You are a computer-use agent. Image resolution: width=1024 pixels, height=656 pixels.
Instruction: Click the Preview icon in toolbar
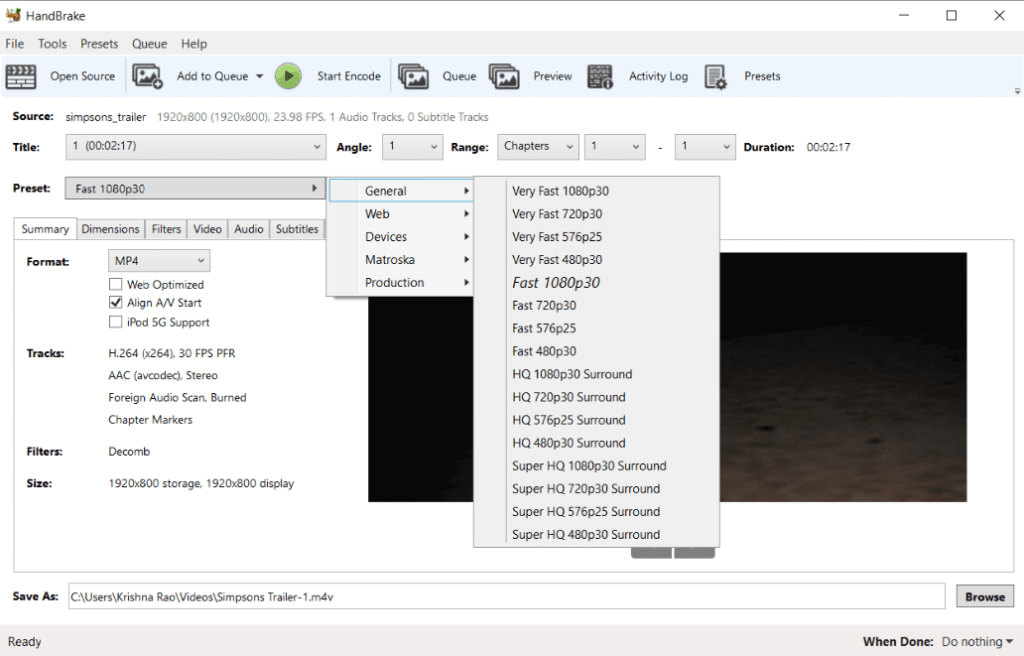[504, 77]
